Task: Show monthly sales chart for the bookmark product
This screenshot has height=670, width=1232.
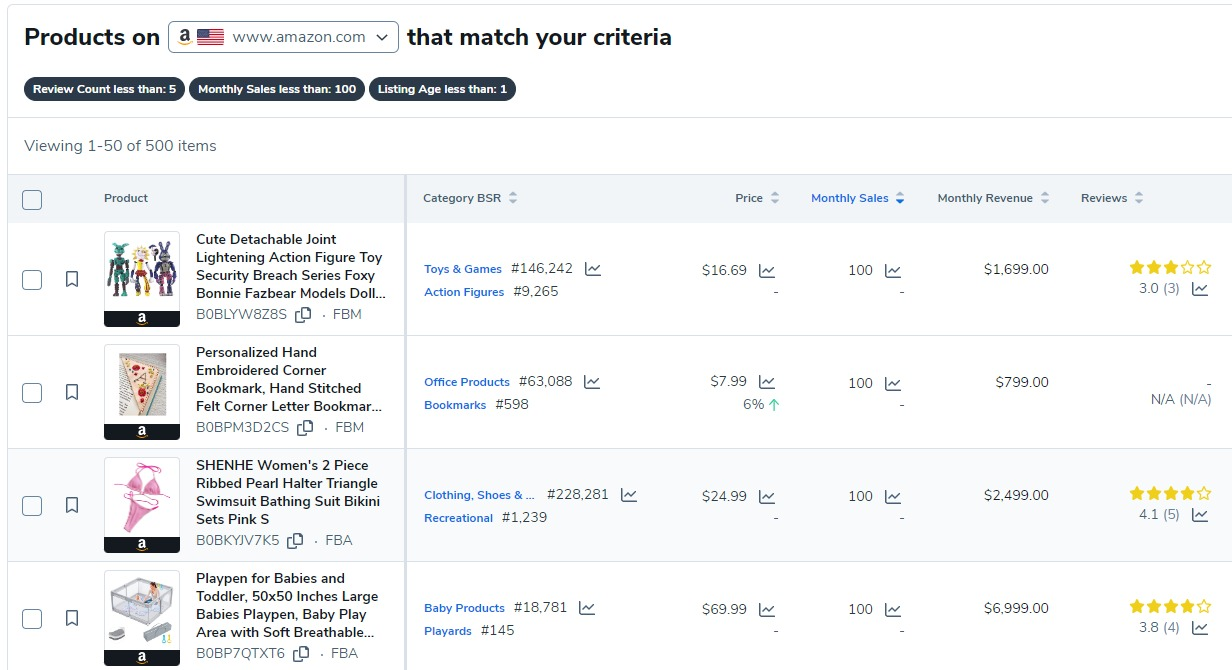Action: 893,383
